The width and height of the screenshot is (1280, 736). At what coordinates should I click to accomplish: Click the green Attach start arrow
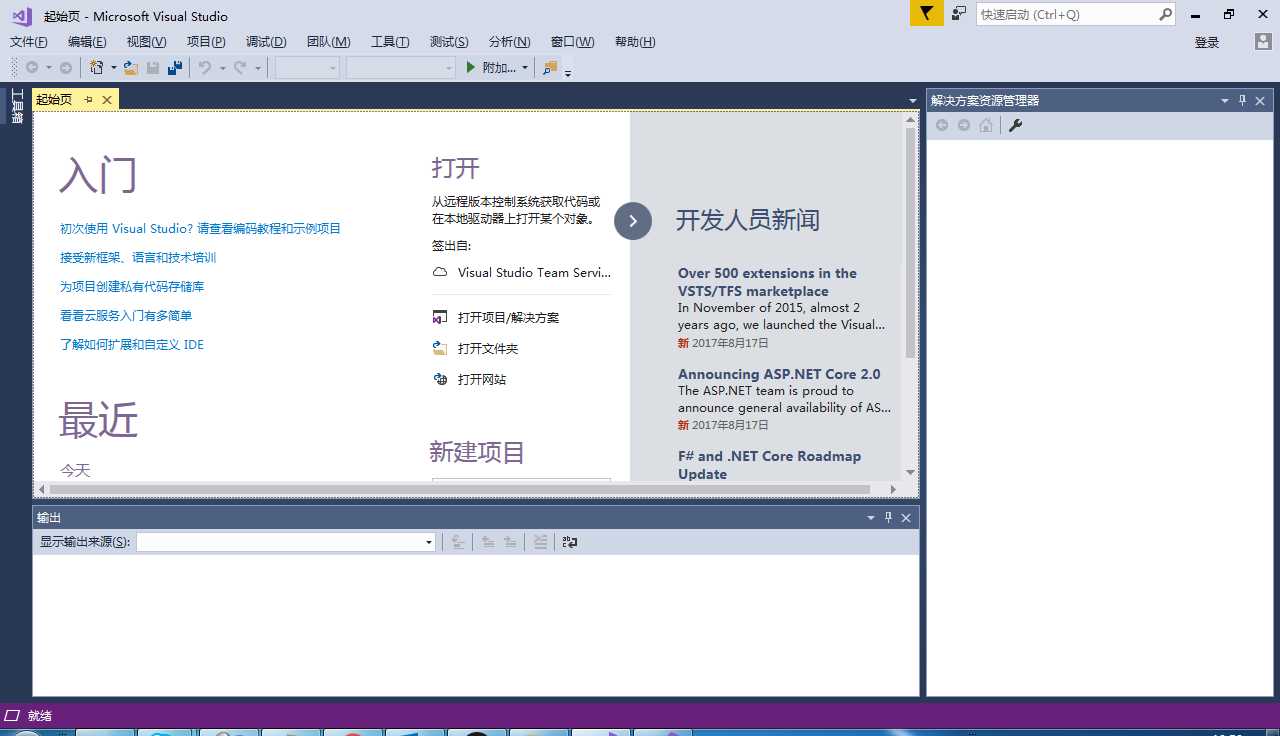[x=471, y=68]
